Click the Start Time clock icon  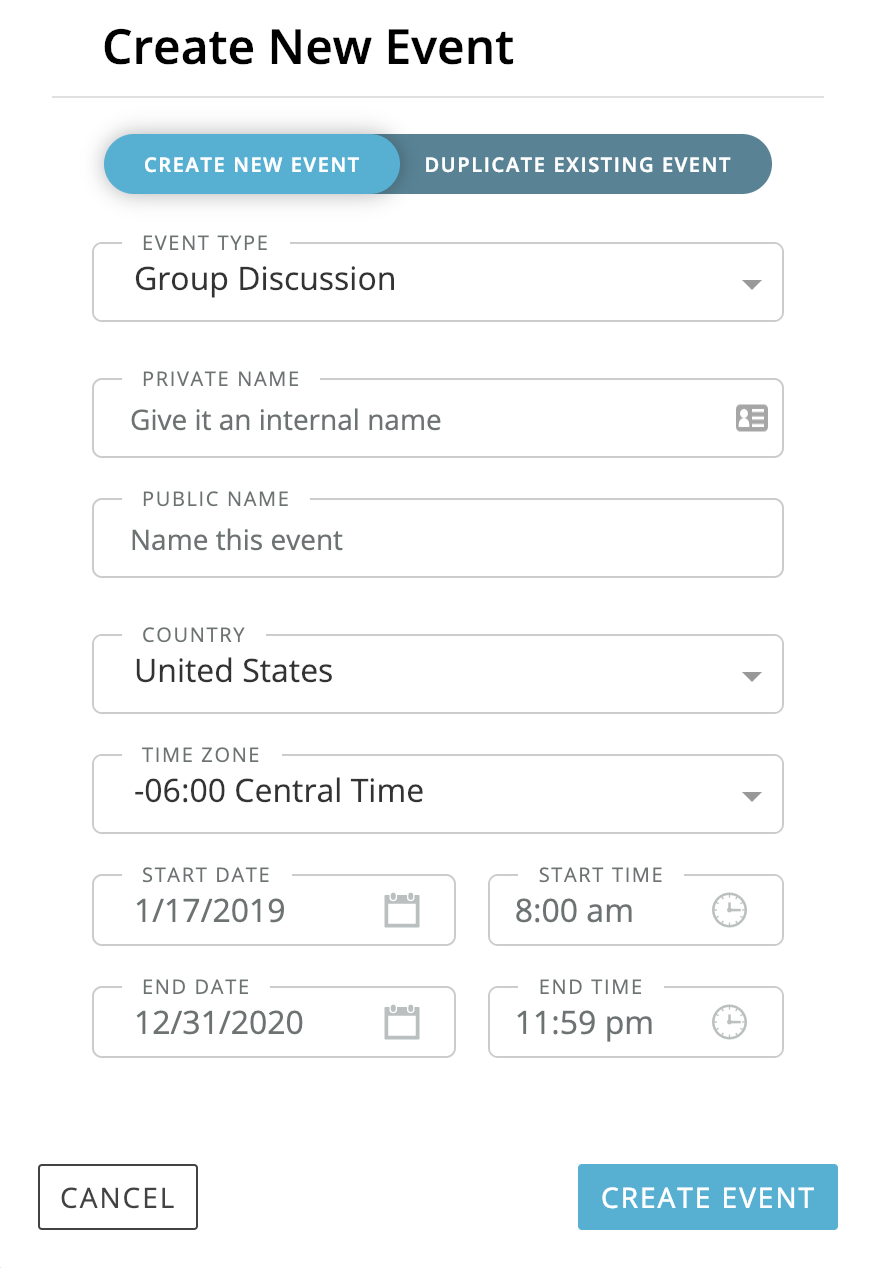729,910
